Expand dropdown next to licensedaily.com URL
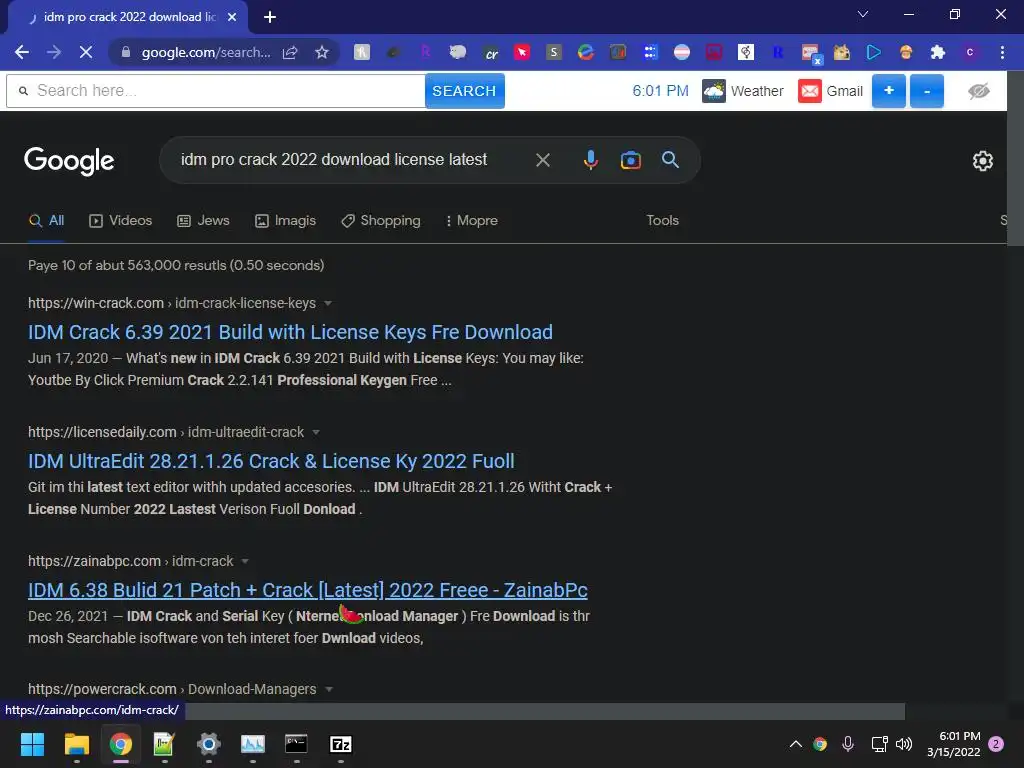Viewport: 1024px width, 768px height. pos(316,432)
